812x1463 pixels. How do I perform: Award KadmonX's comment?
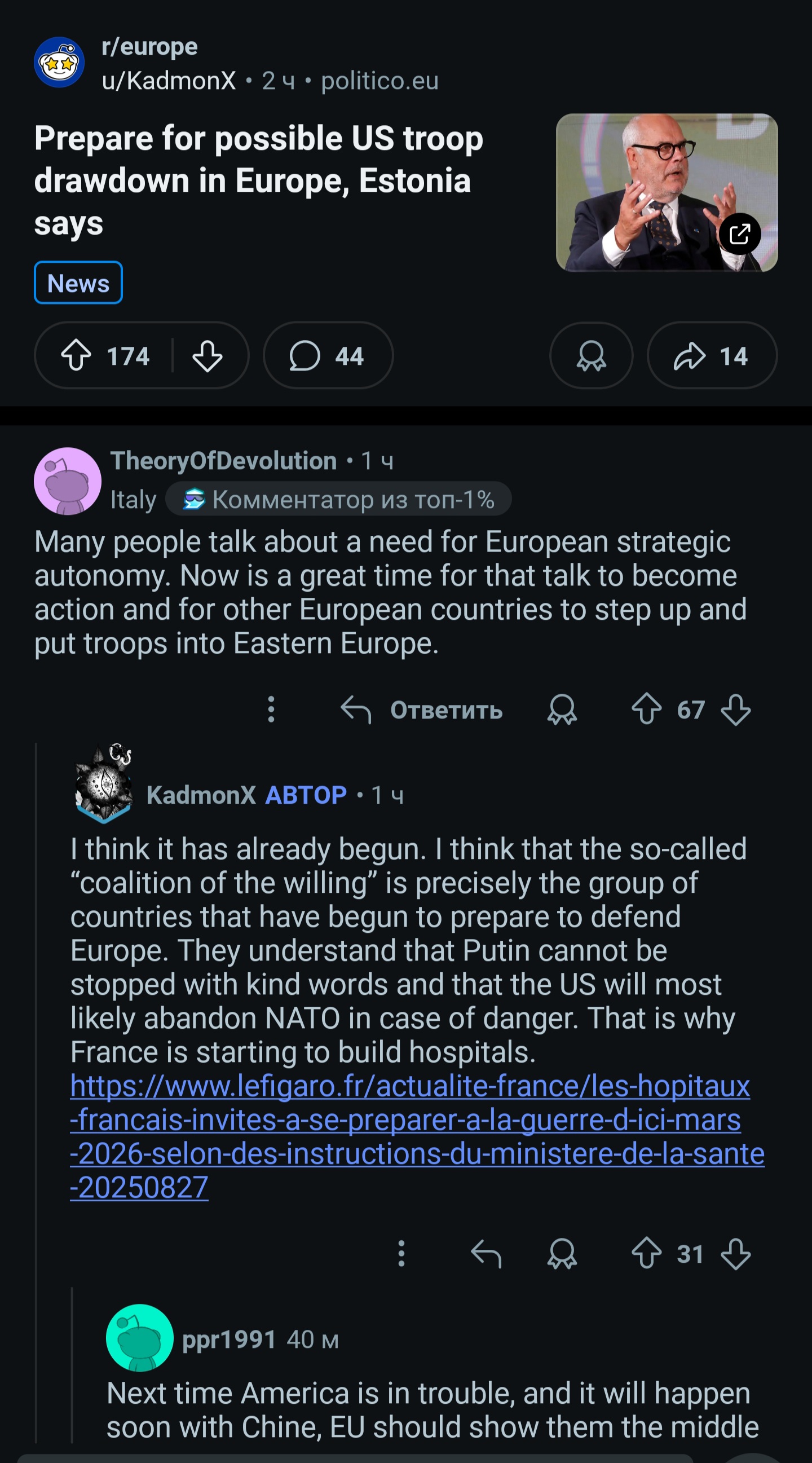tap(562, 1254)
